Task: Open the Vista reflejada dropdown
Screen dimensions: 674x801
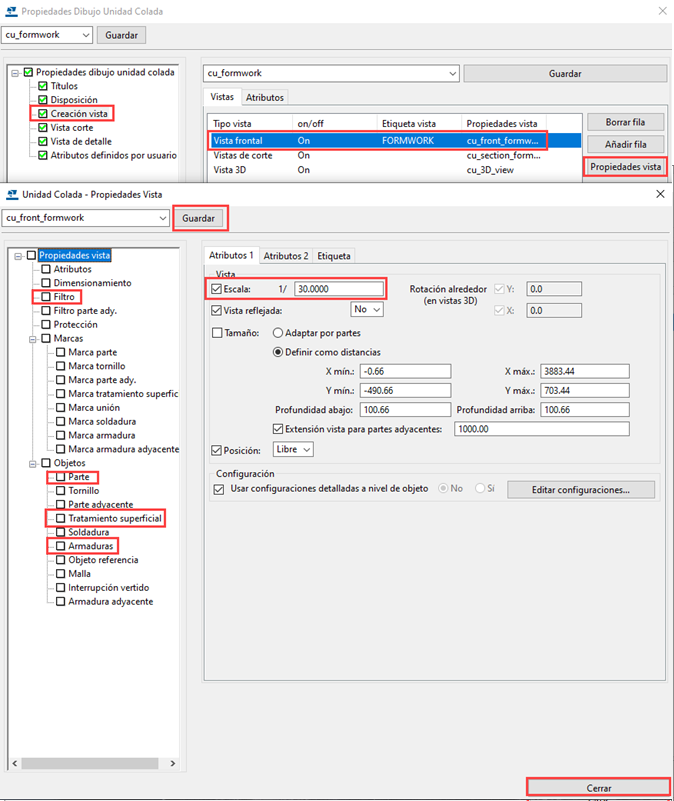Action: [367, 310]
